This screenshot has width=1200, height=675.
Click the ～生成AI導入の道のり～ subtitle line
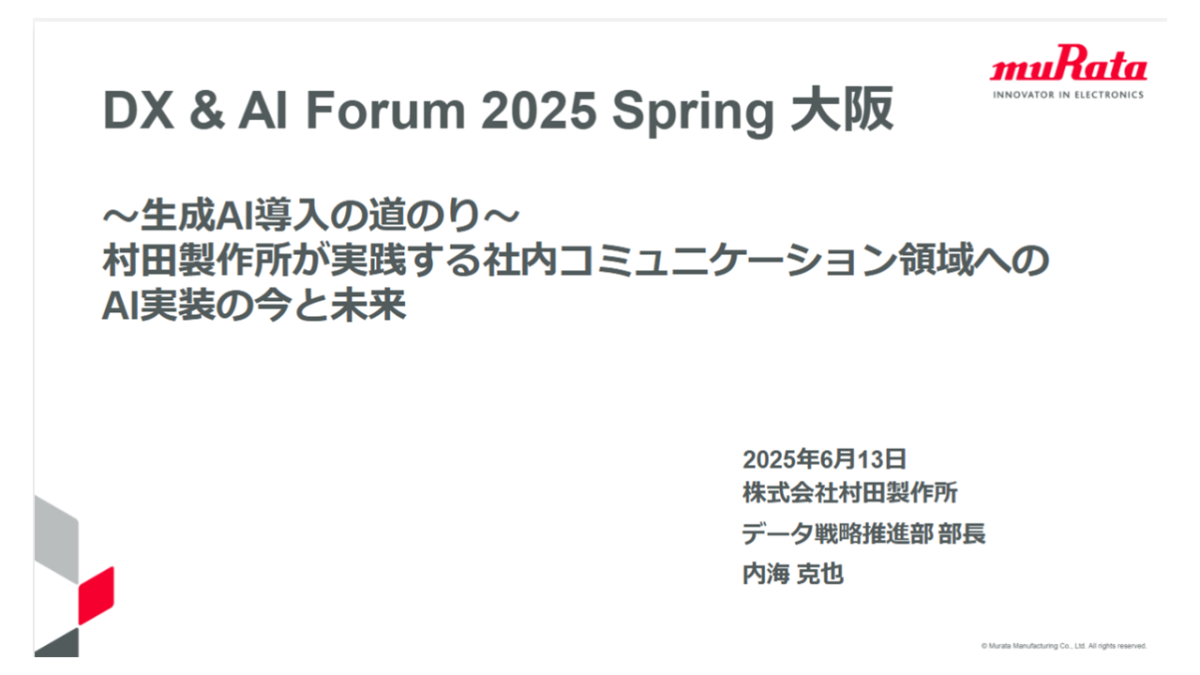[312, 217]
